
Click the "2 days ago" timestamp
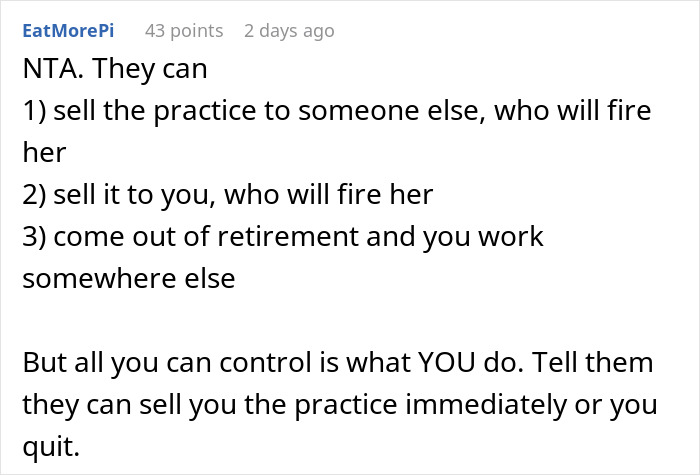click(x=289, y=31)
